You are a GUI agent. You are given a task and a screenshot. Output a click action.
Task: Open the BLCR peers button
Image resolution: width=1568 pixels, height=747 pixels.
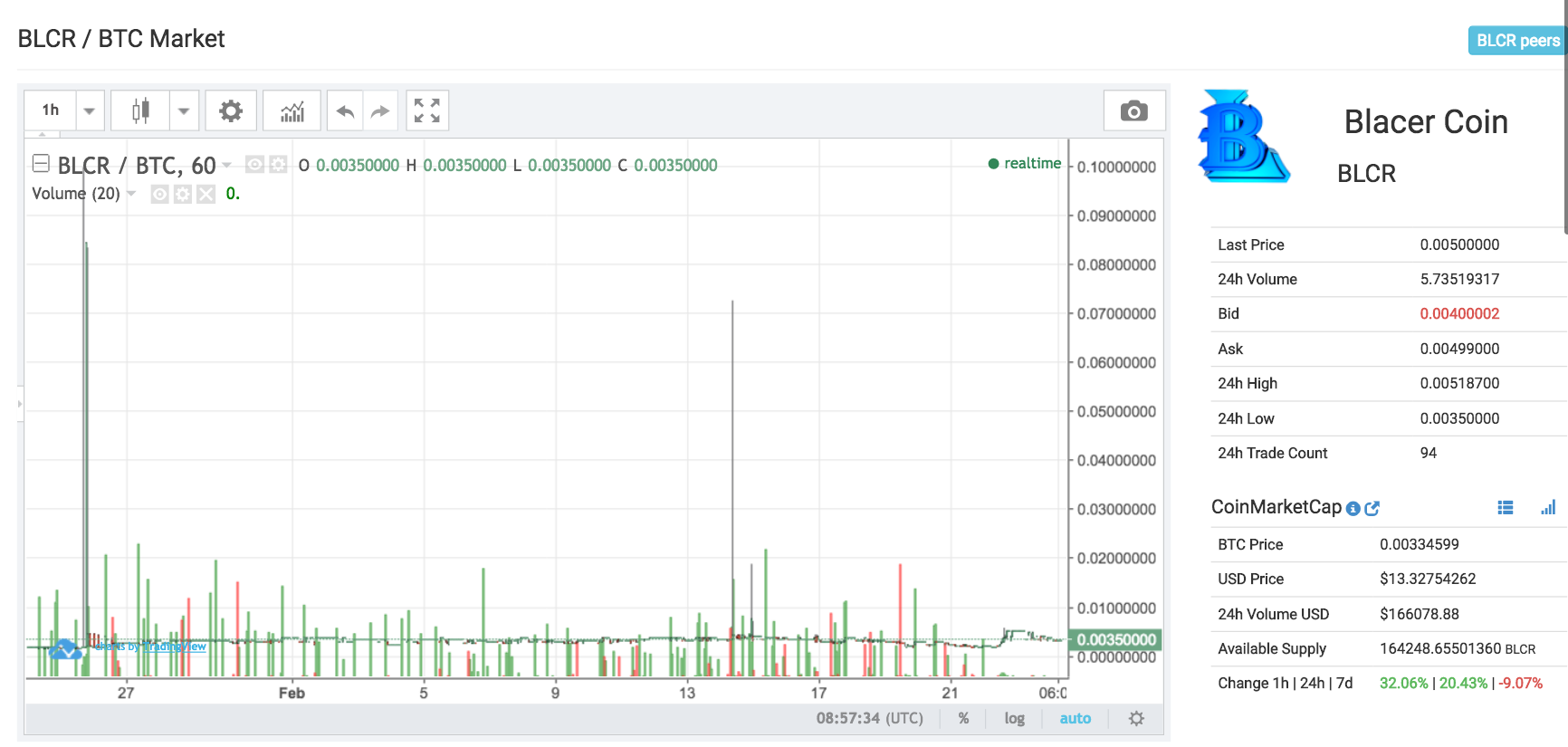(1517, 41)
